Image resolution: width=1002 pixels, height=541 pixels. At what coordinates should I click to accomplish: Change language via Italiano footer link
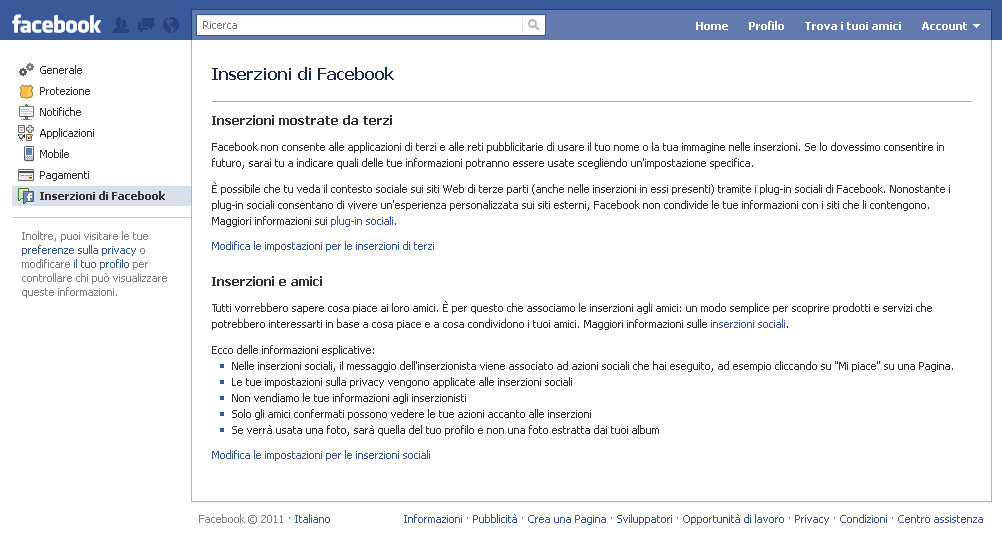point(312,519)
